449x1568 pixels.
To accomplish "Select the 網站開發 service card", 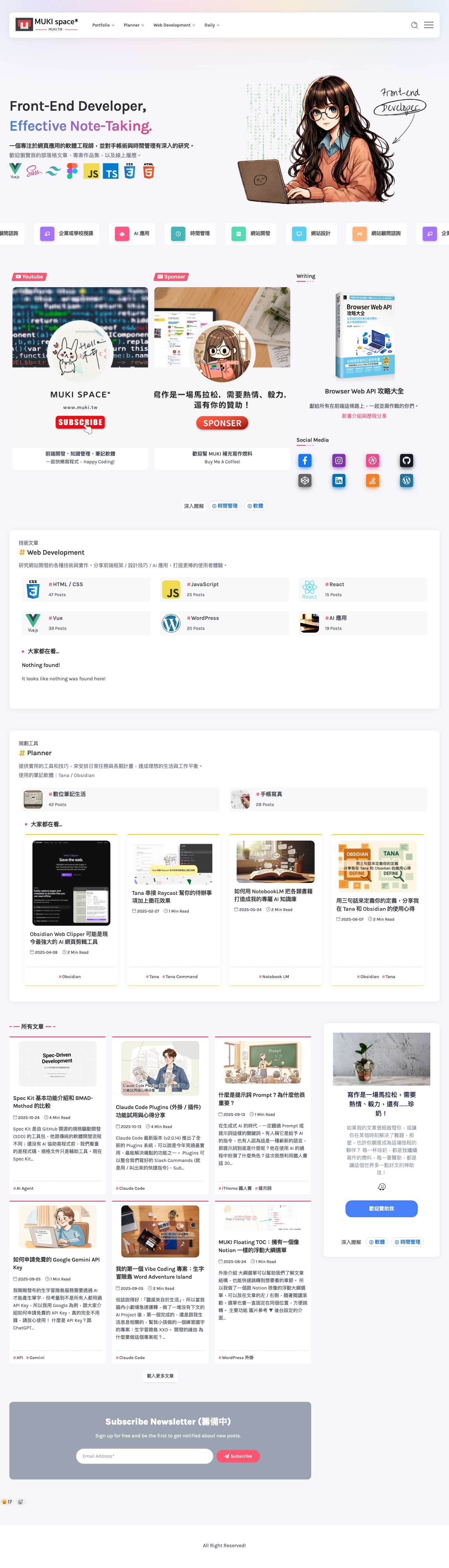I will [x=251, y=233].
